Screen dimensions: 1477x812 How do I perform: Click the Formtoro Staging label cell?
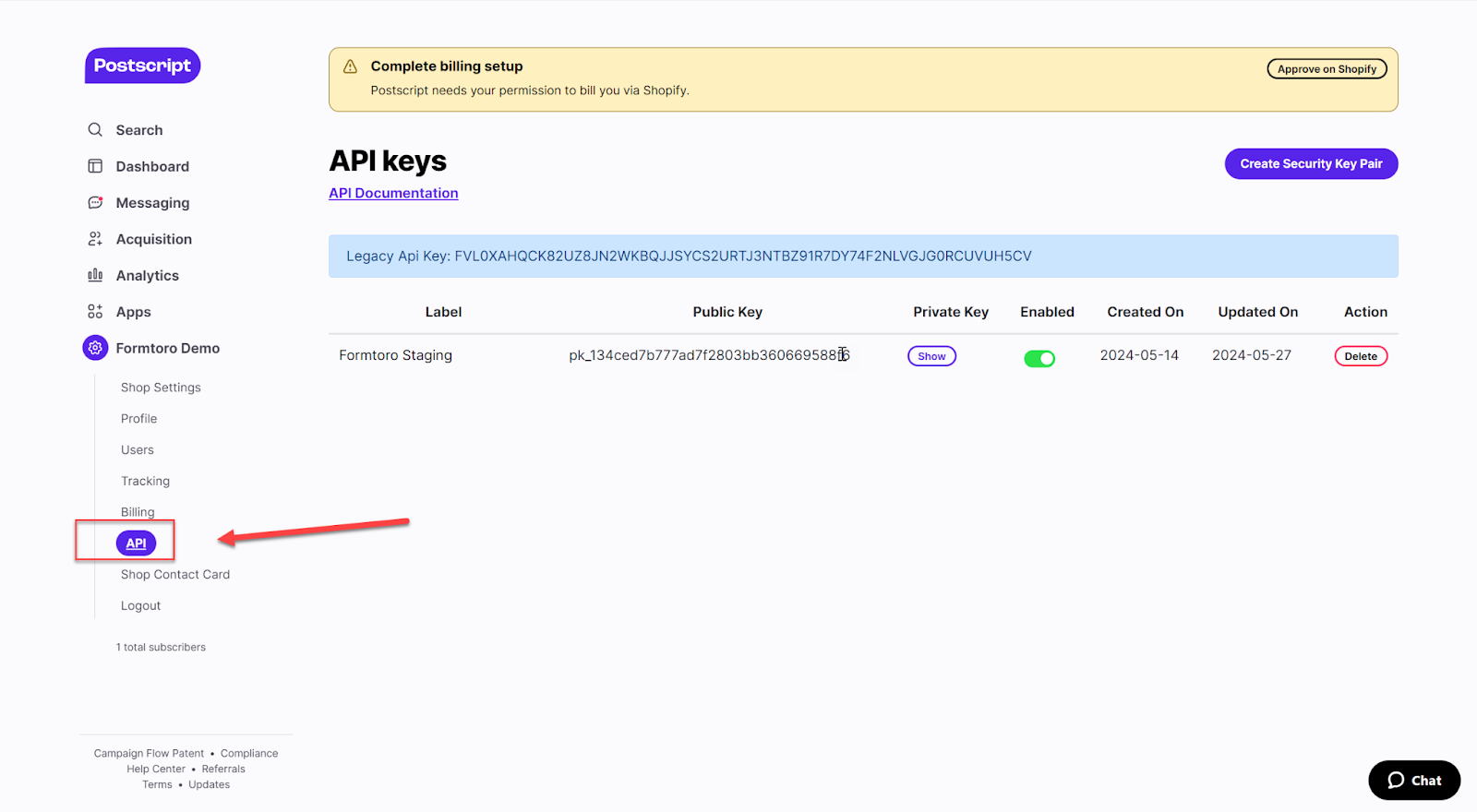tap(395, 355)
